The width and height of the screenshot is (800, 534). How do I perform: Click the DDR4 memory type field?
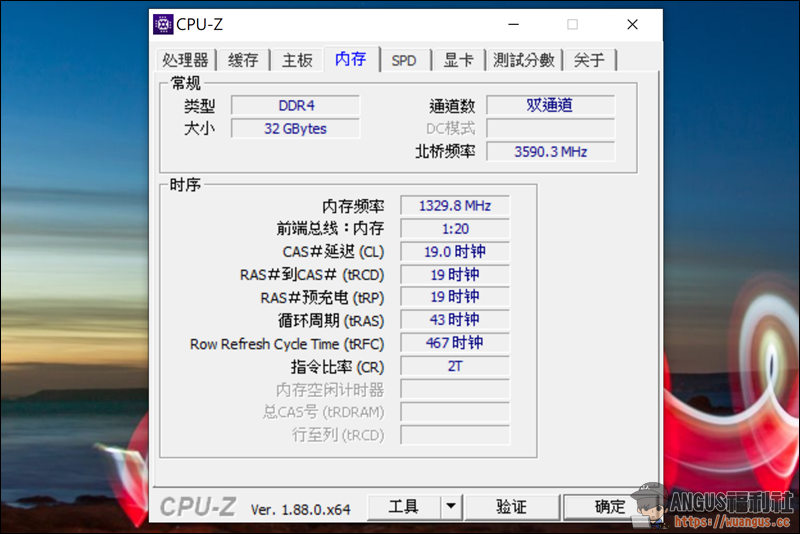[x=295, y=106]
